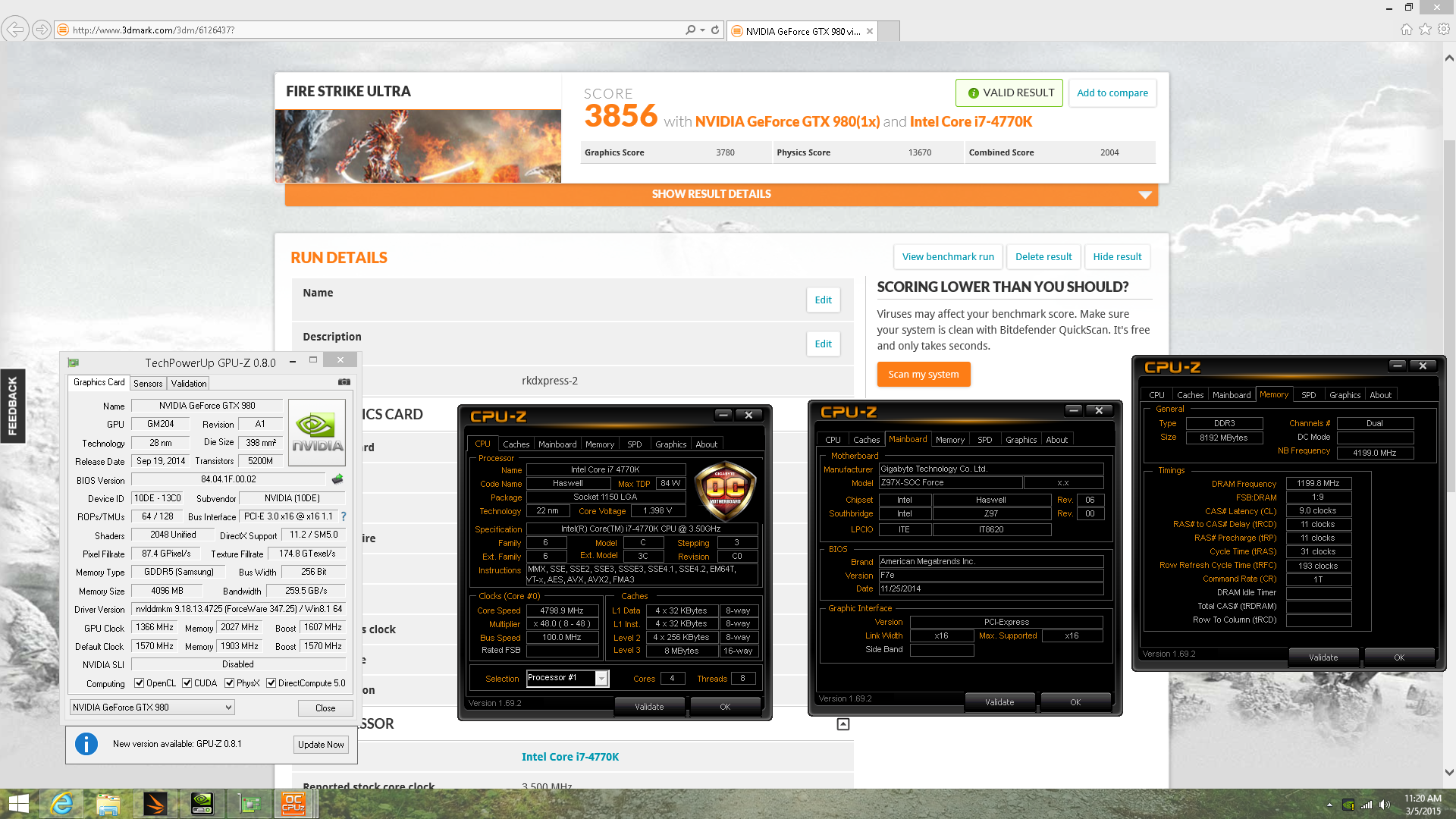Open the Memory tab in the middle CPU-Z window
This screenshot has height=819, width=1456.
[x=949, y=440]
